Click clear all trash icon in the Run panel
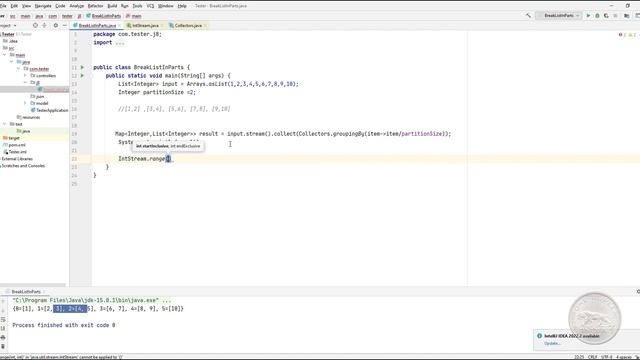 3,347
